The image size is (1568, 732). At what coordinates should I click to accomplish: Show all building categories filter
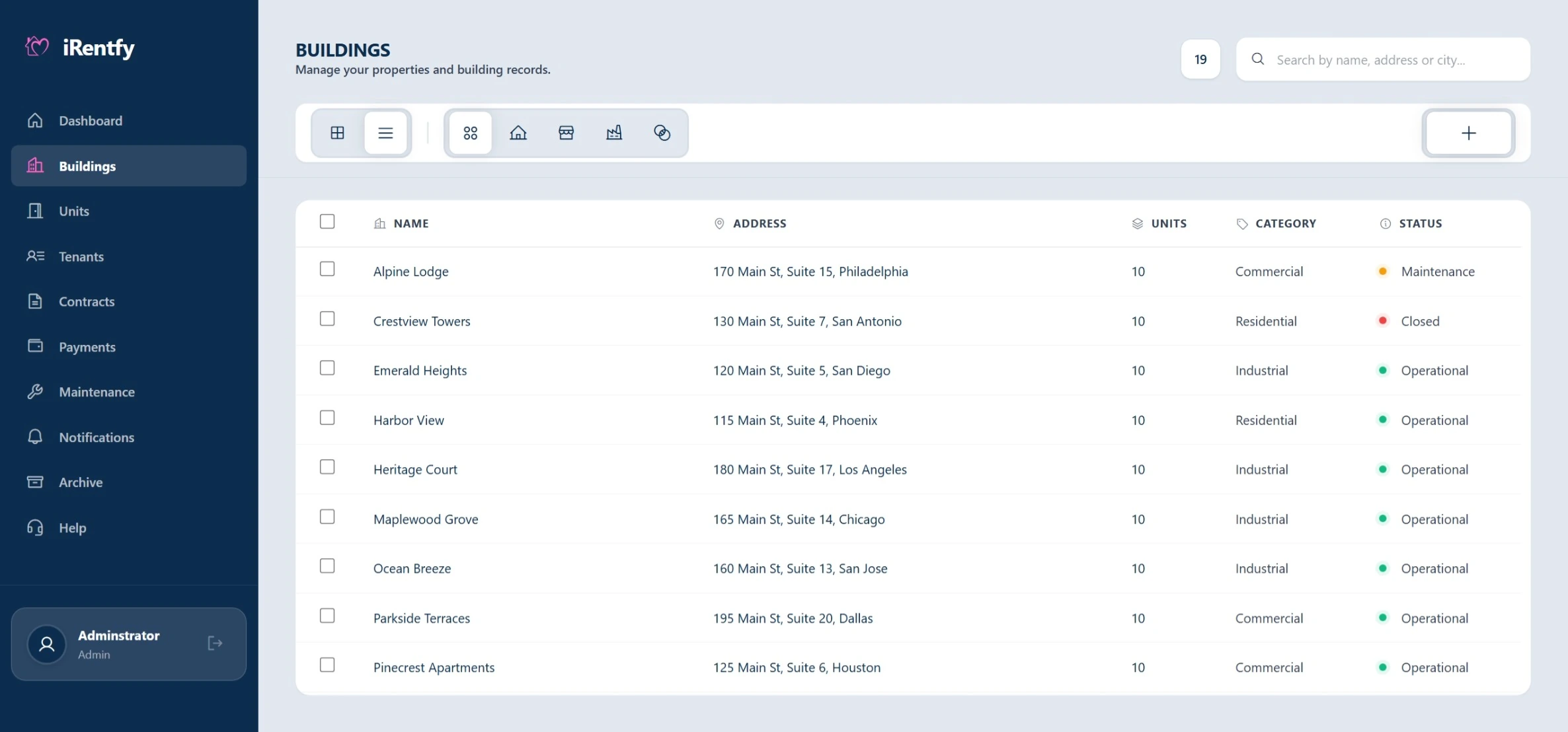(x=471, y=133)
